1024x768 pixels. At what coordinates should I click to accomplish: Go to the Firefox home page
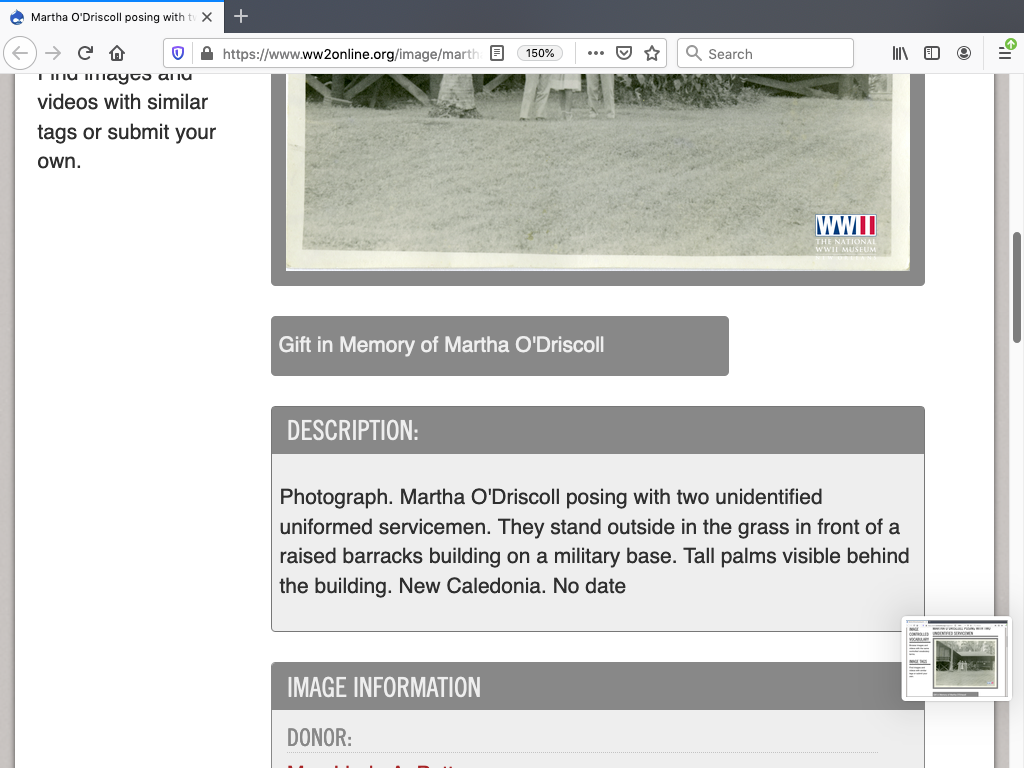tap(117, 54)
